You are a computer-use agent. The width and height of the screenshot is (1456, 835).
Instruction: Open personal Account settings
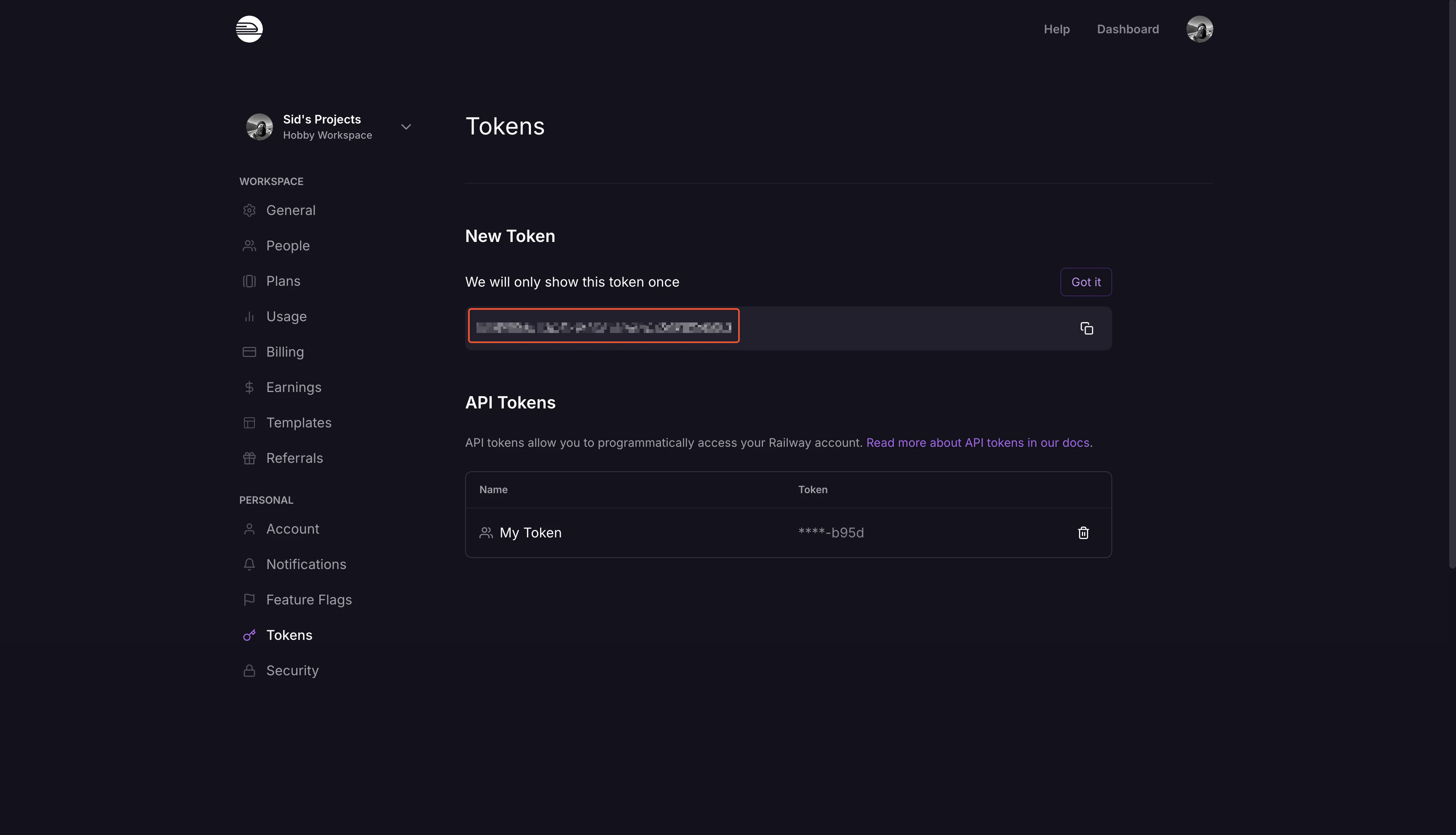click(292, 529)
